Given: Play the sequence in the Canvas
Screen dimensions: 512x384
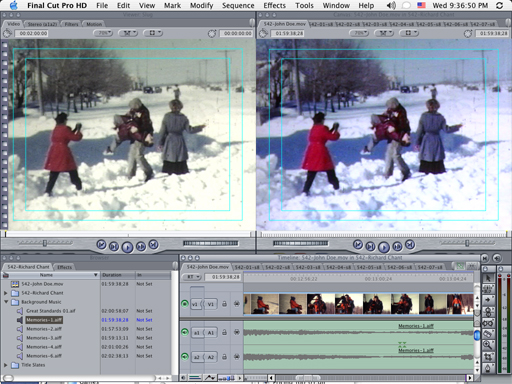Looking at the screenshot, I should [384, 247].
